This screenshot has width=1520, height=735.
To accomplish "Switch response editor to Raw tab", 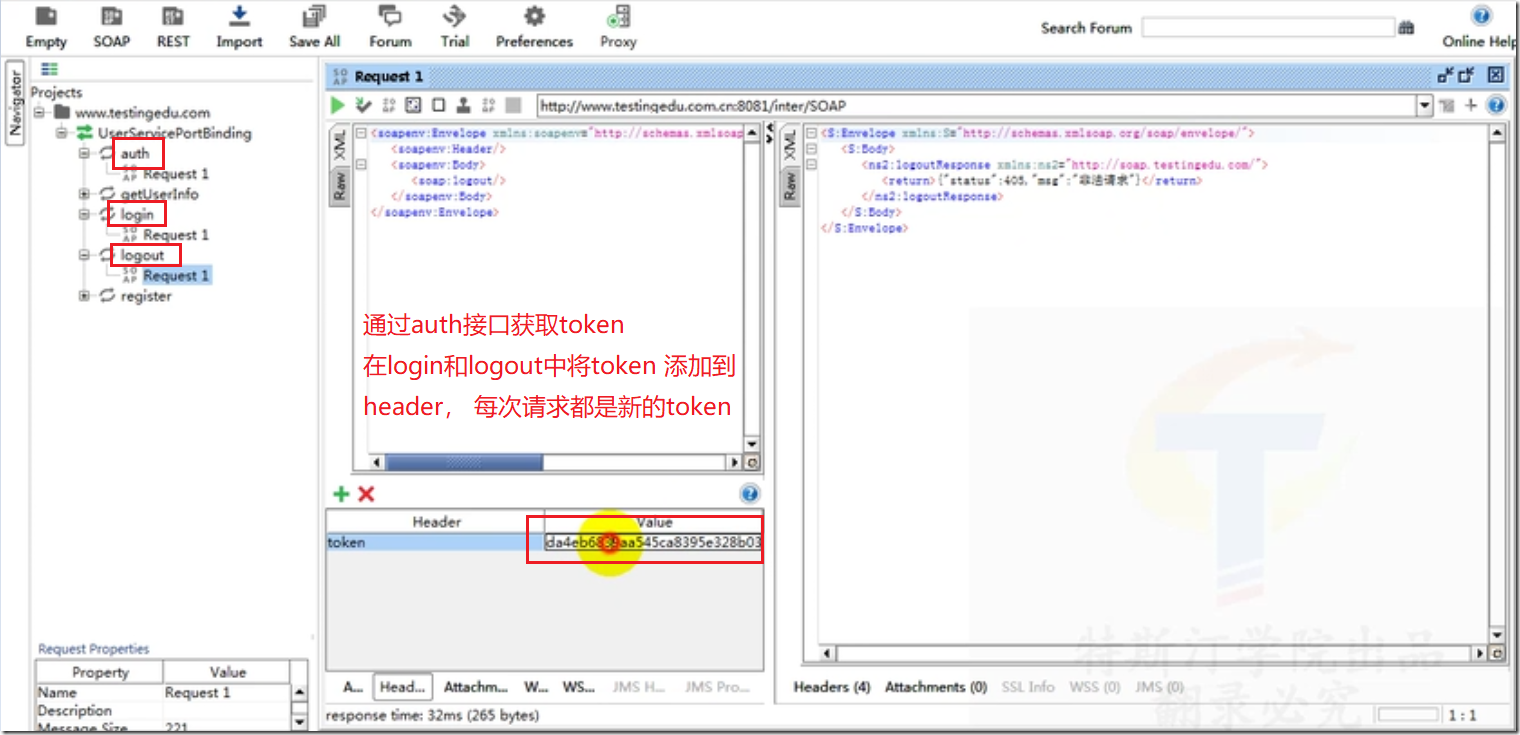I will point(789,187).
